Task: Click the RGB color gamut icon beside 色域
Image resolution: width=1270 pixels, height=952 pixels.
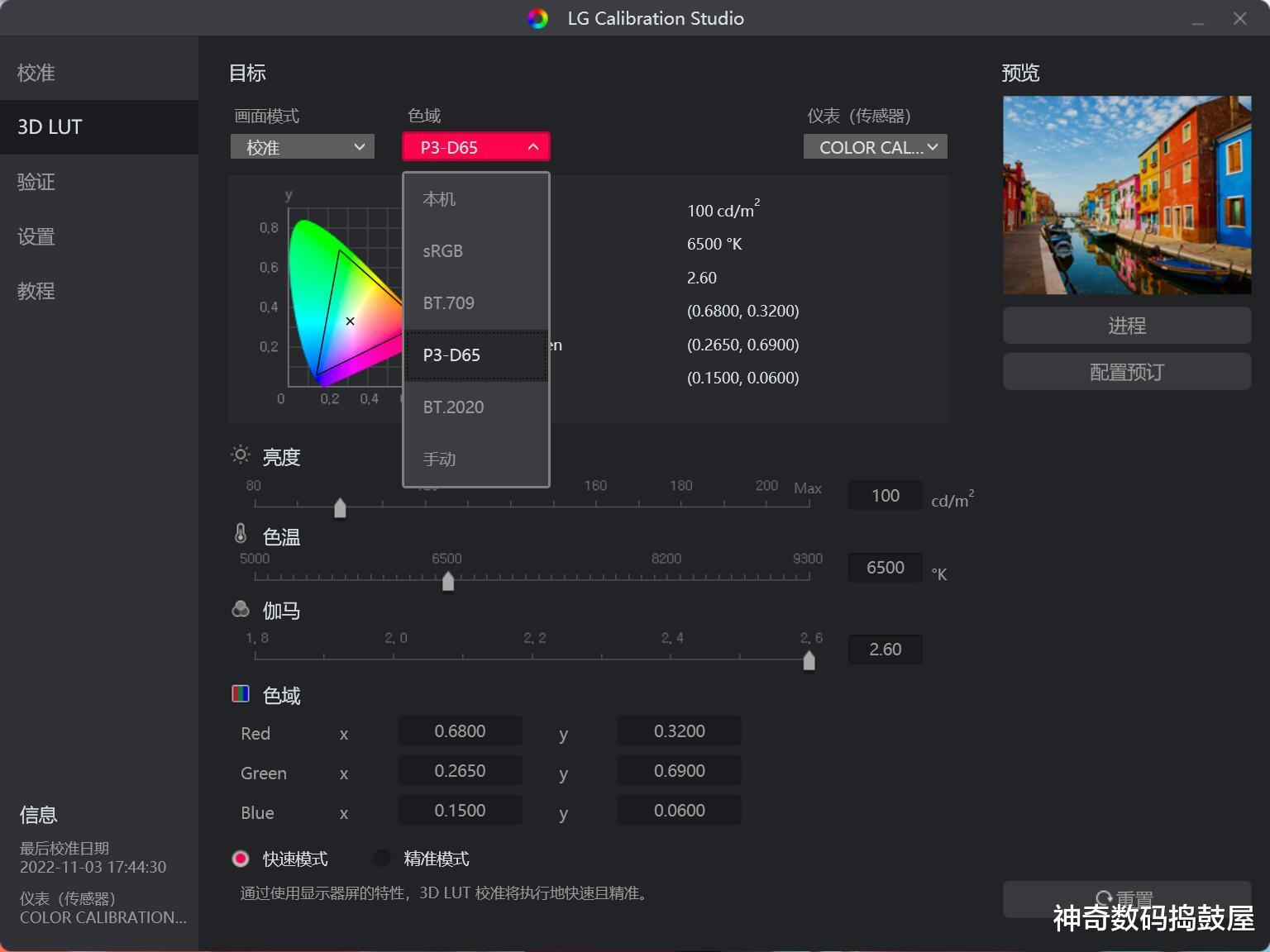Action: click(241, 693)
